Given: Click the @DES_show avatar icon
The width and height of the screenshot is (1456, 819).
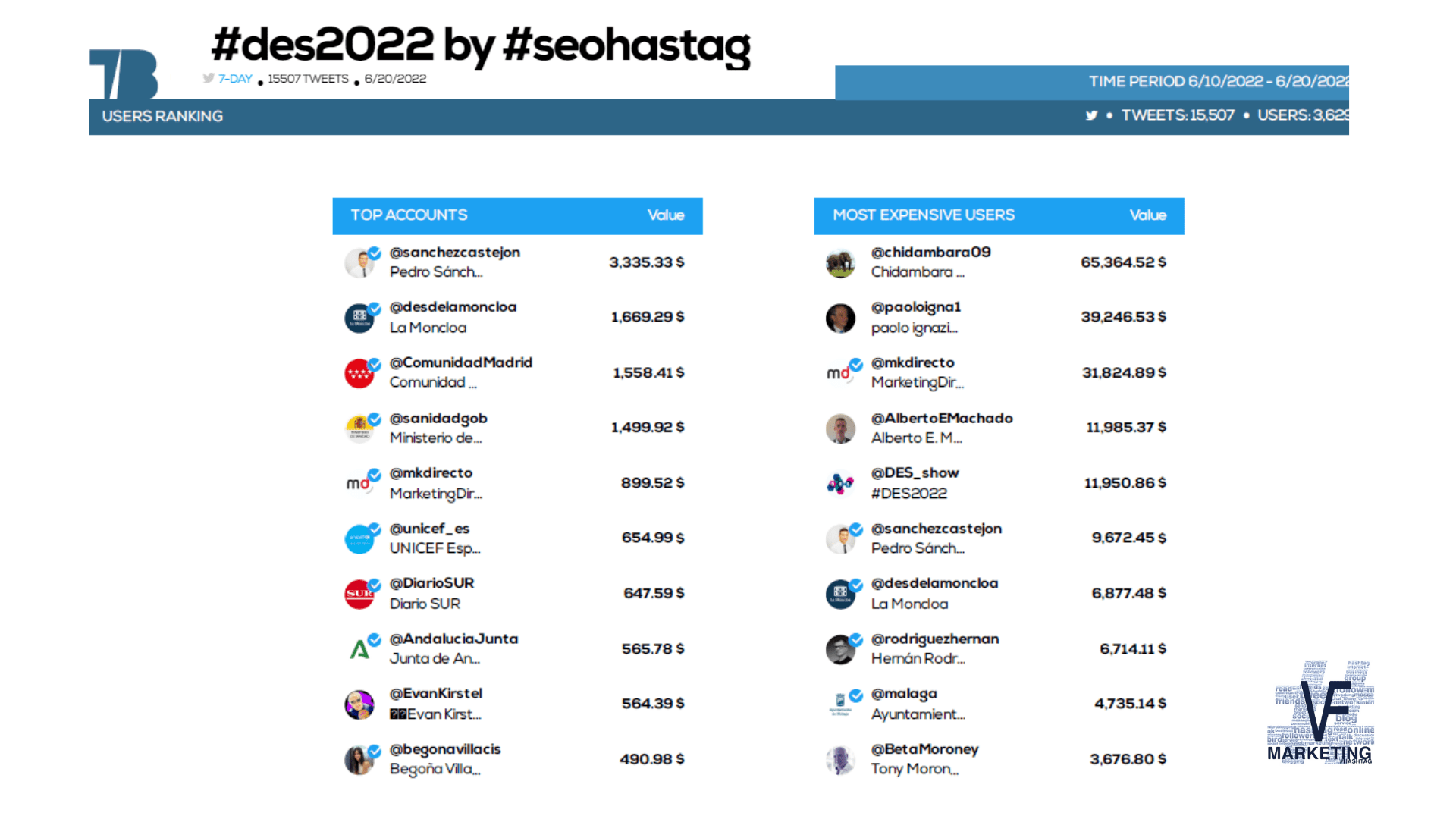Looking at the screenshot, I should tap(840, 483).
